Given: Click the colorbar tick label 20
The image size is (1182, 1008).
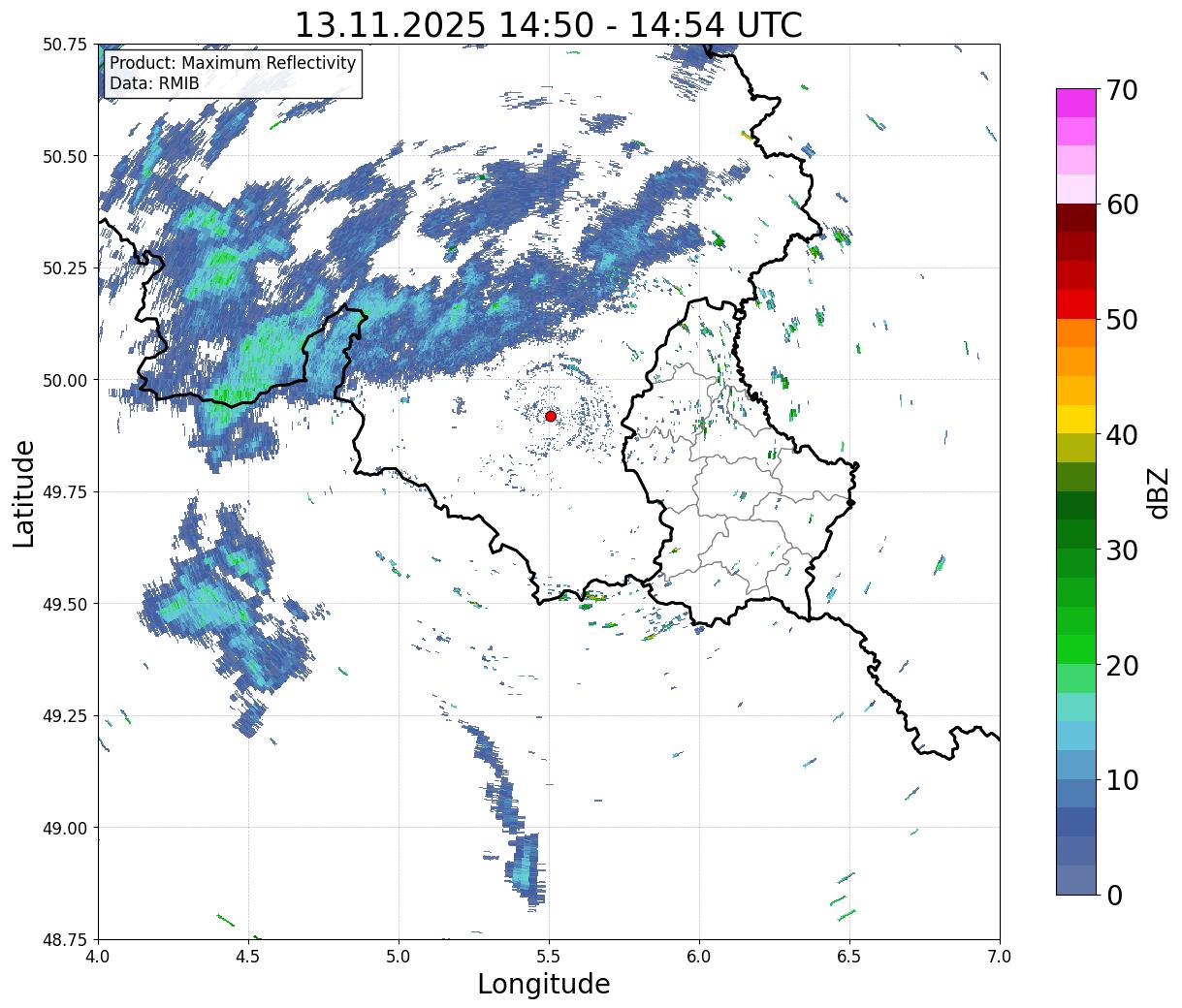Looking at the screenshot, I should [1122, 665].
